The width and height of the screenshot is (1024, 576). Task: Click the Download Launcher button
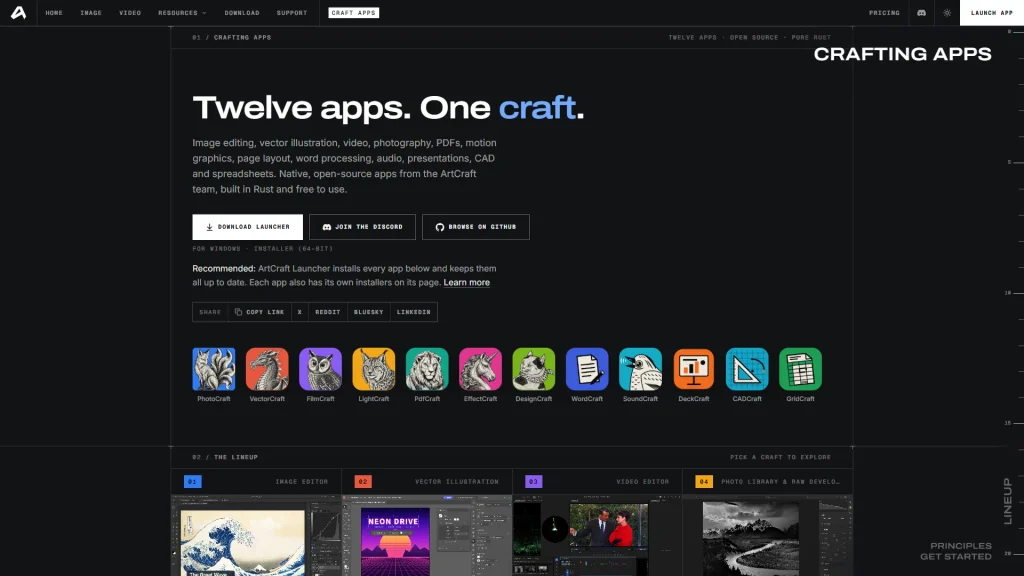(248, 227)
